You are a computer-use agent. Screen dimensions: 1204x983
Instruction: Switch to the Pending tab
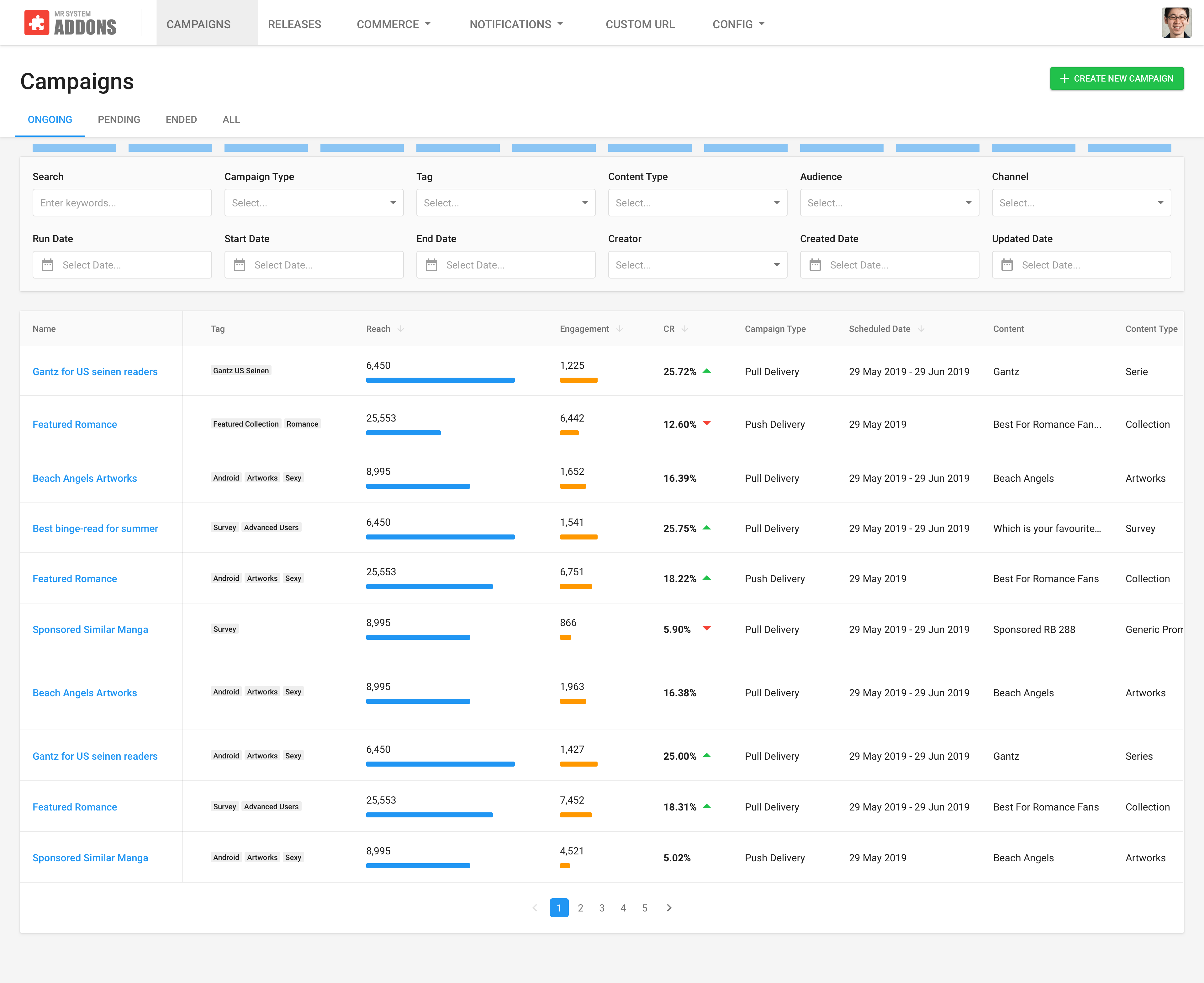pyautogui.click(x=119, y=120)
